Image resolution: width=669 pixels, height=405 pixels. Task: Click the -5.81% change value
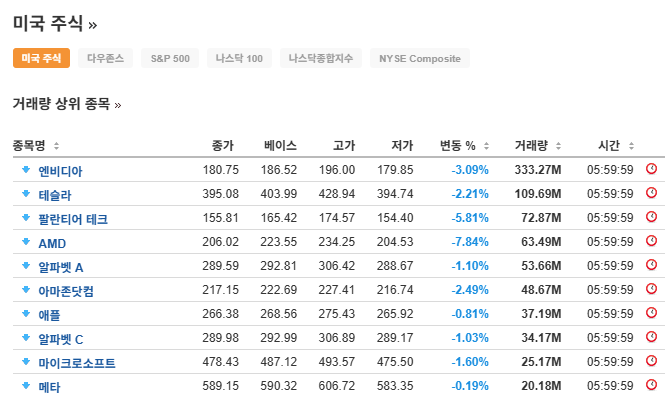470,218
